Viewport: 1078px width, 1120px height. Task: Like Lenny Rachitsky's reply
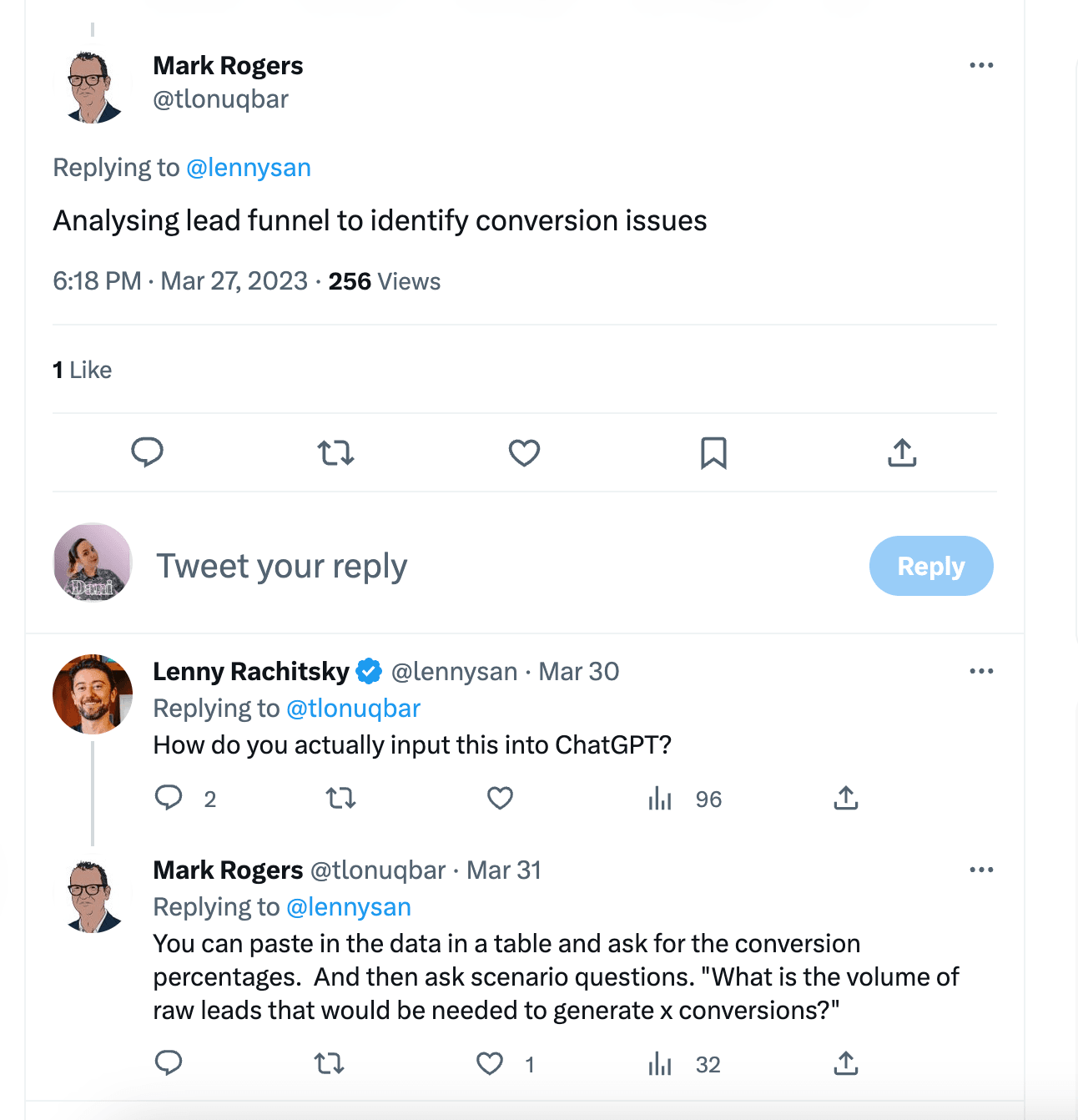click(x=500, y=799)
